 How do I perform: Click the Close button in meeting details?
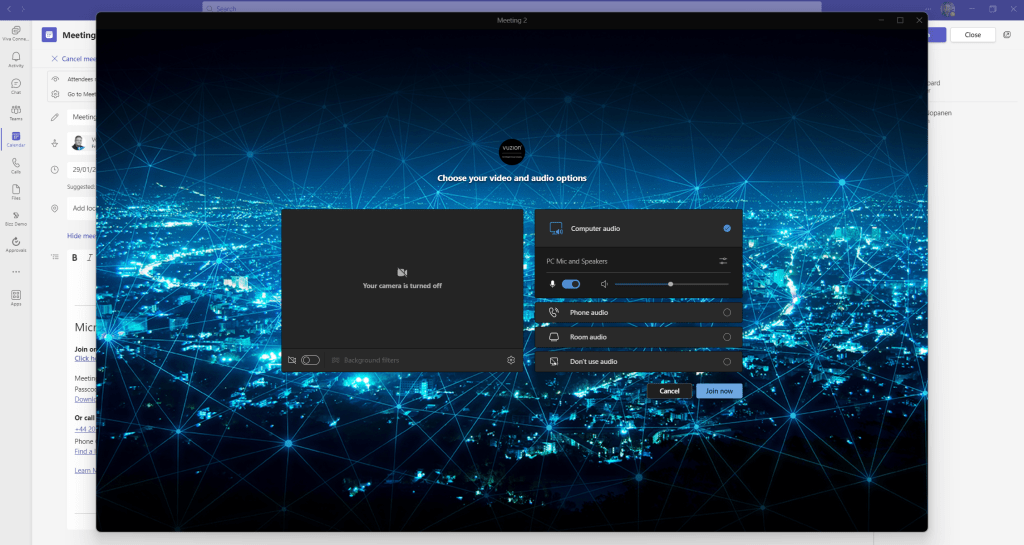(x=971, y=35)
